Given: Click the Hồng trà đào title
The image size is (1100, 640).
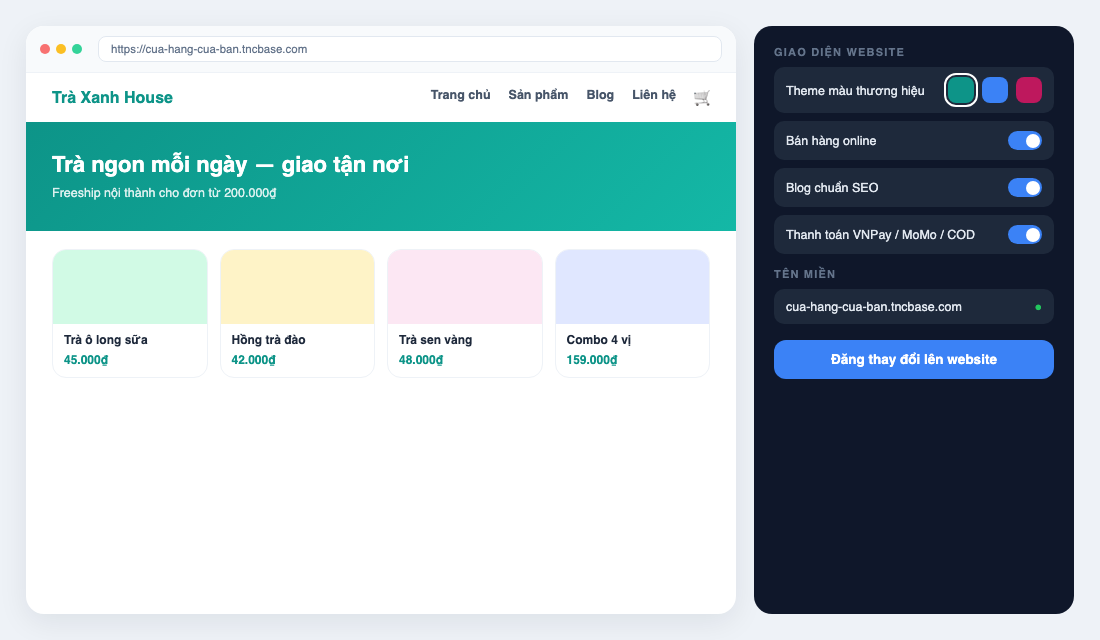Looking at the screenshot, I should (x=268, y=340).
